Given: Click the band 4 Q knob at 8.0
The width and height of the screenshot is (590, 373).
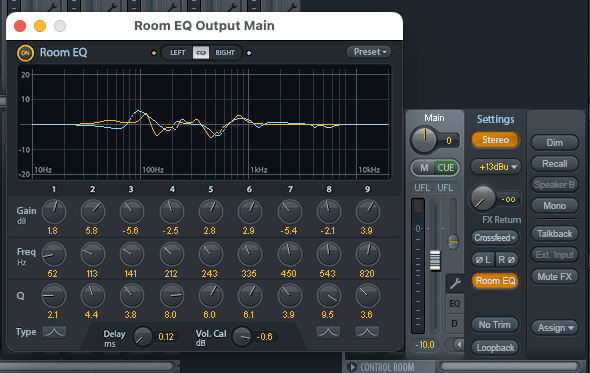Looking at the screenshot, I should pyautogui.click(x=172, y=295).
